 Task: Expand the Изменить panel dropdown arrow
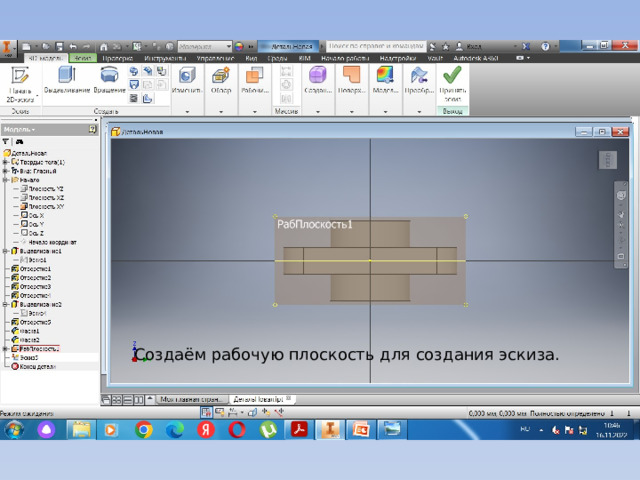187,111
